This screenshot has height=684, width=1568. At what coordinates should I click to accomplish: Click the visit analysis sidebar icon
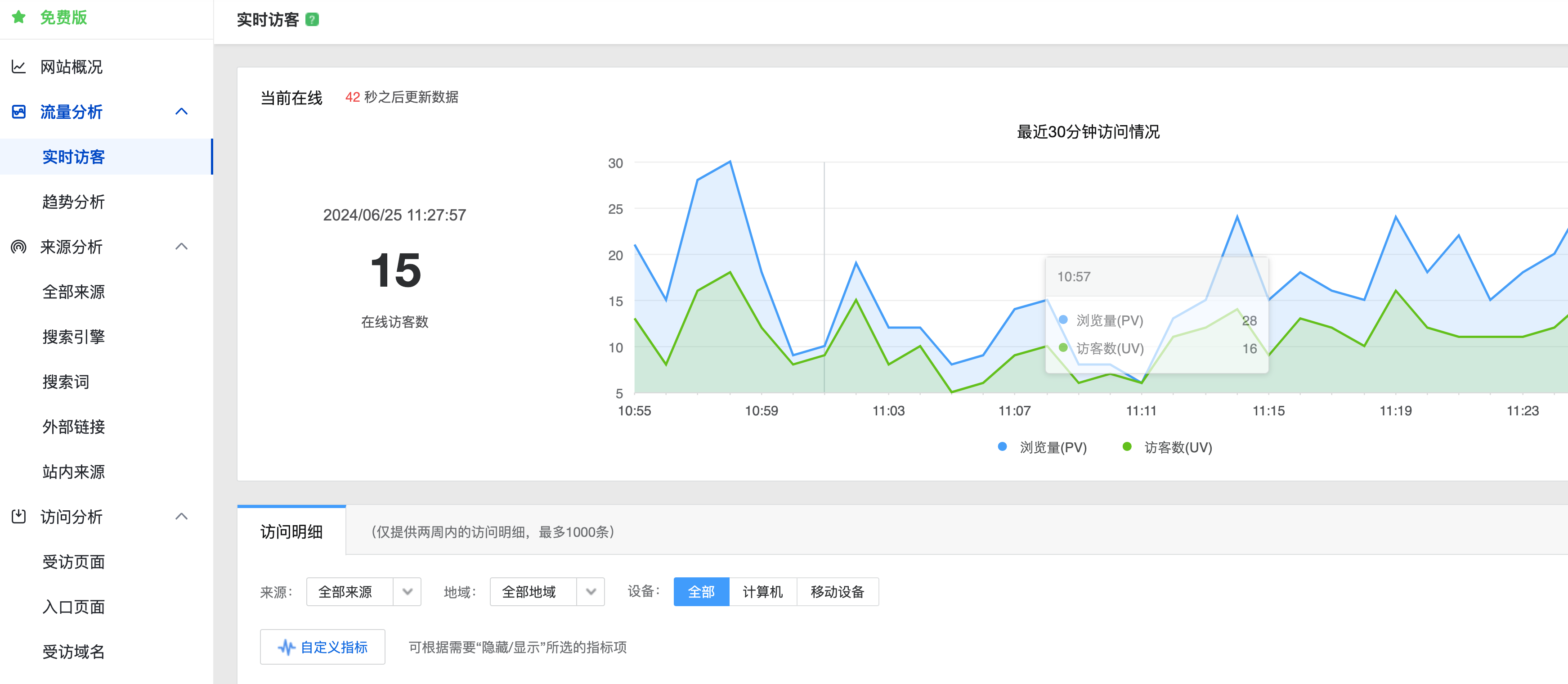19,517
